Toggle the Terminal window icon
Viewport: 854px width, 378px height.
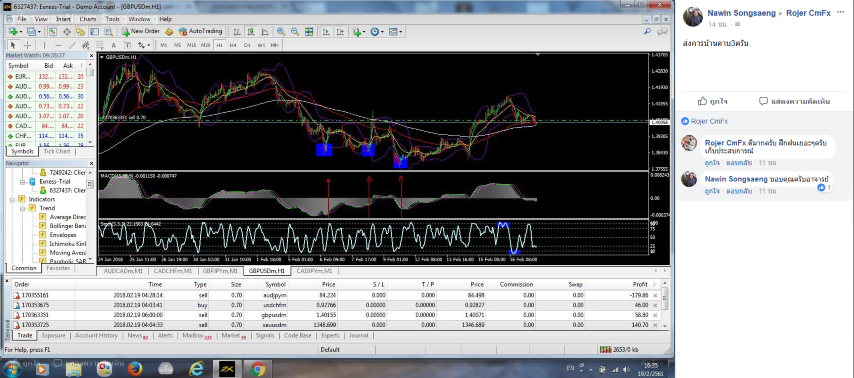coord(95,32)
